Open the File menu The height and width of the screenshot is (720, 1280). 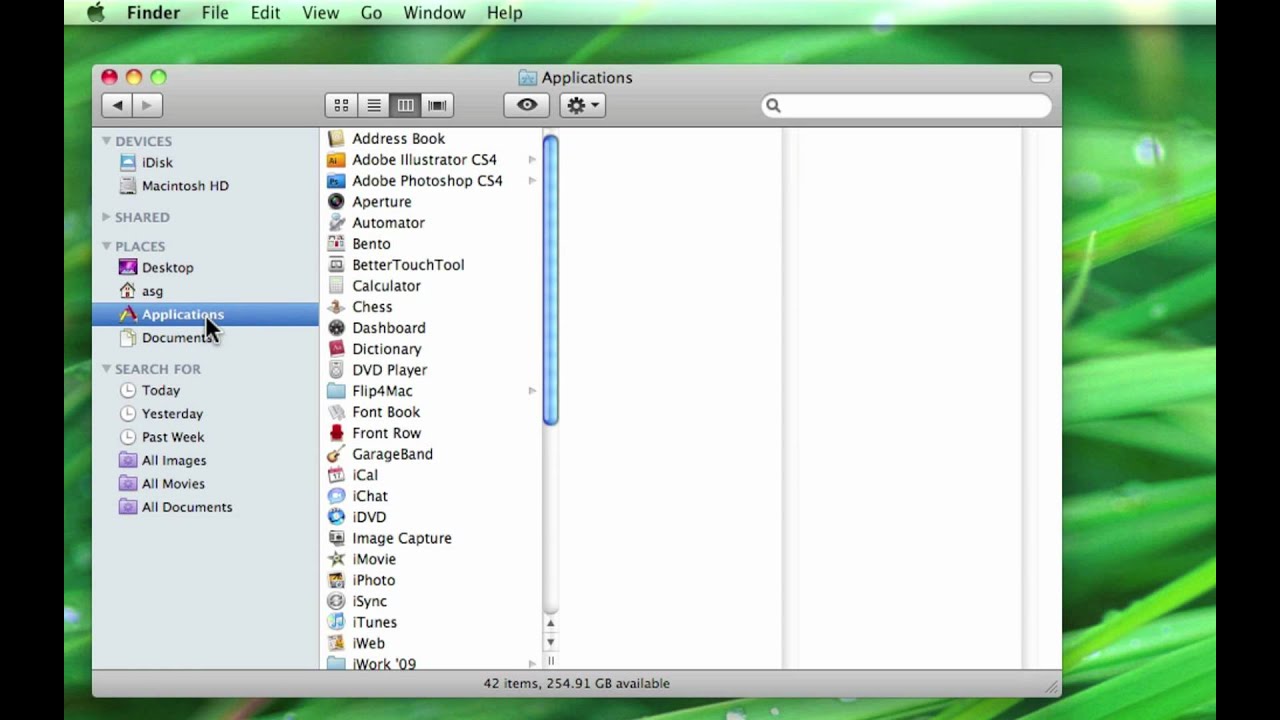215,13
